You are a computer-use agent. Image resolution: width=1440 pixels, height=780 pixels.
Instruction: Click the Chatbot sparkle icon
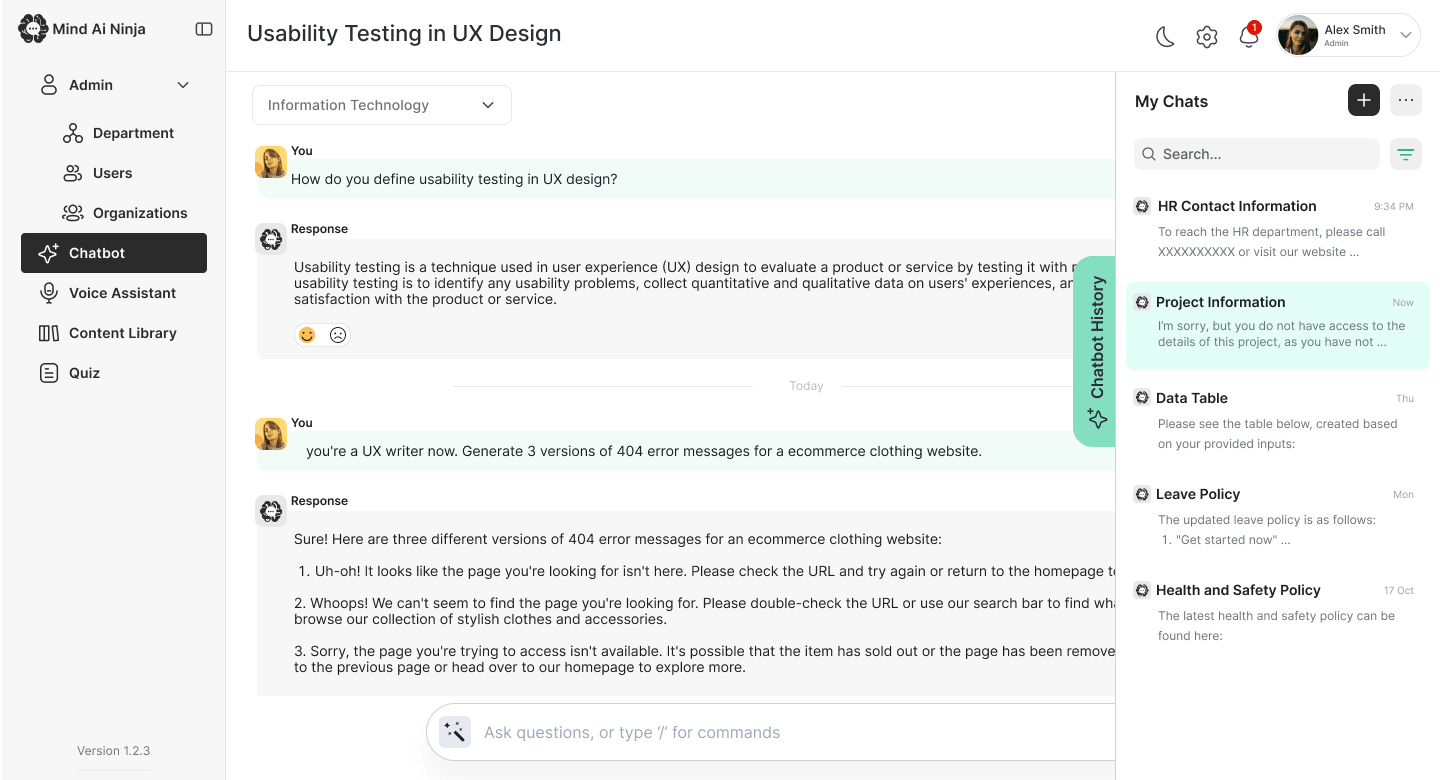[48, 253]
